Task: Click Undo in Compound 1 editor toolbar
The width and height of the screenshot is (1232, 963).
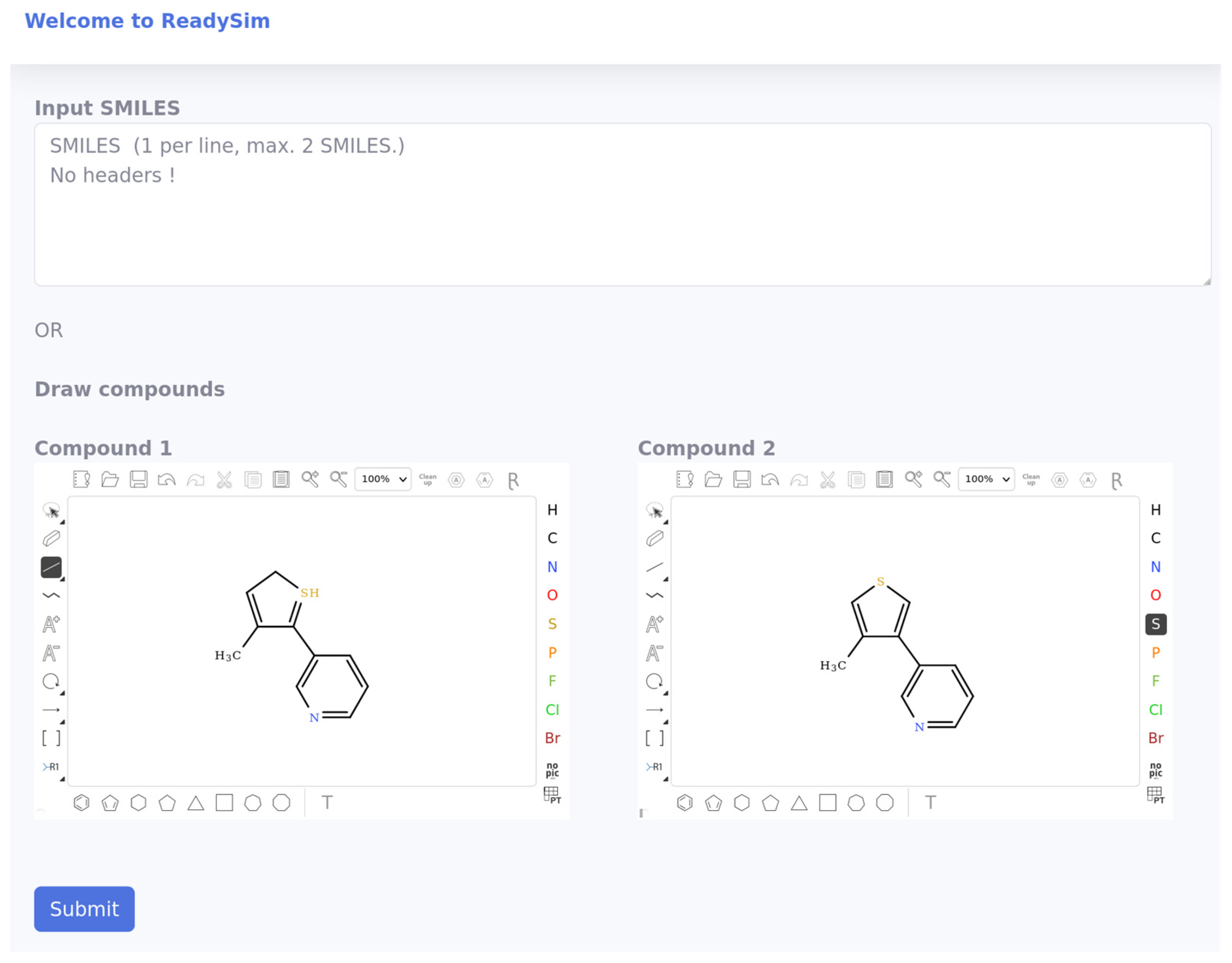Action: point(167,480)
